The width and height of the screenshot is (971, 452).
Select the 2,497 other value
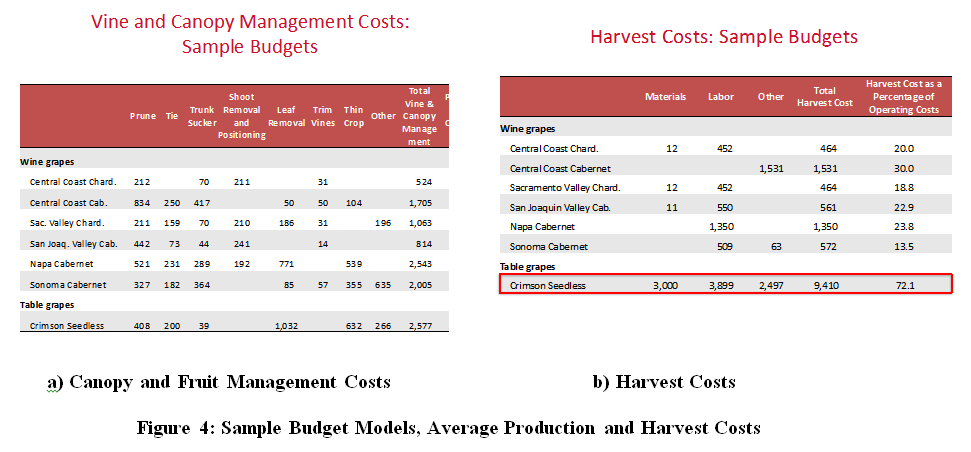click(770, 285)
